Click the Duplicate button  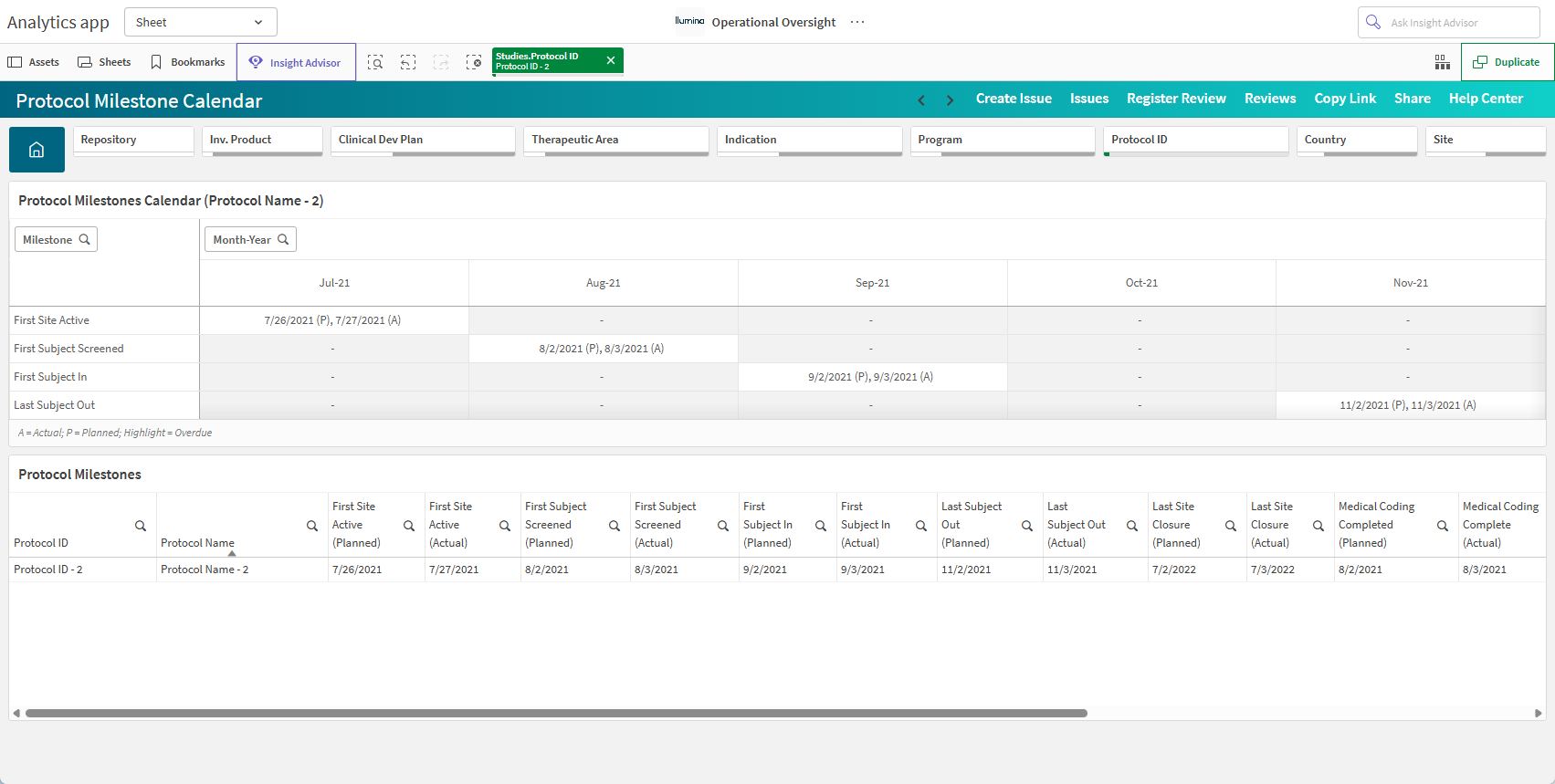(1508, 62)
